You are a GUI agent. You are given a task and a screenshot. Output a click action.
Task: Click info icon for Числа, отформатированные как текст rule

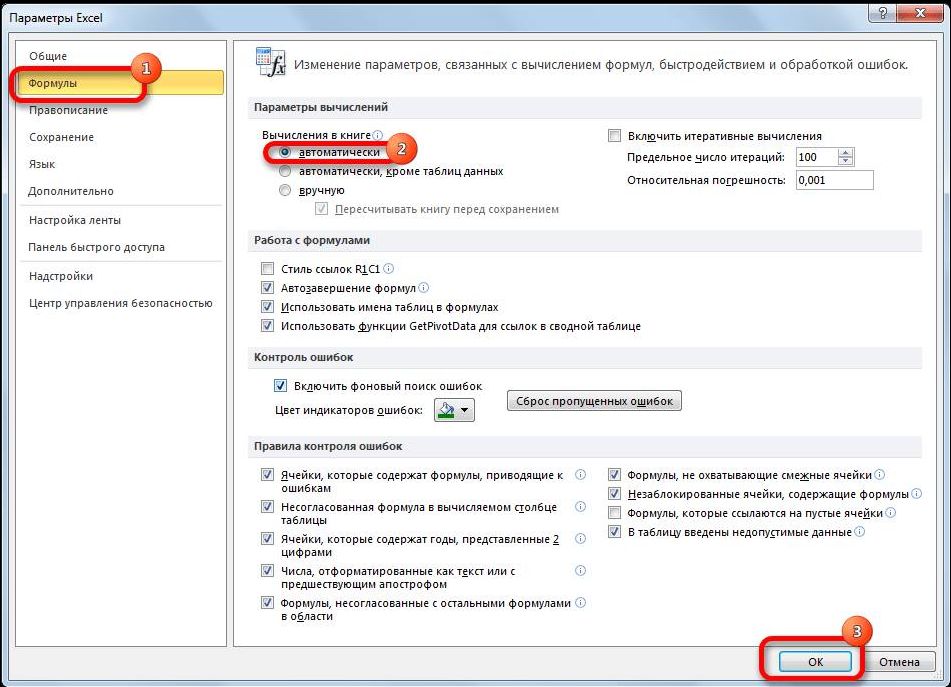pyautogui.click(x=580, y=570)
